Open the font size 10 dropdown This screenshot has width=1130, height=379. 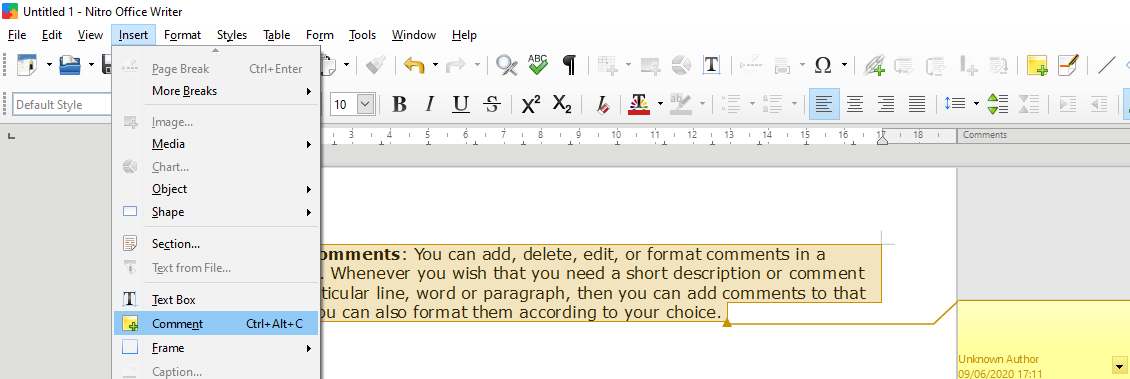[365, 104]
